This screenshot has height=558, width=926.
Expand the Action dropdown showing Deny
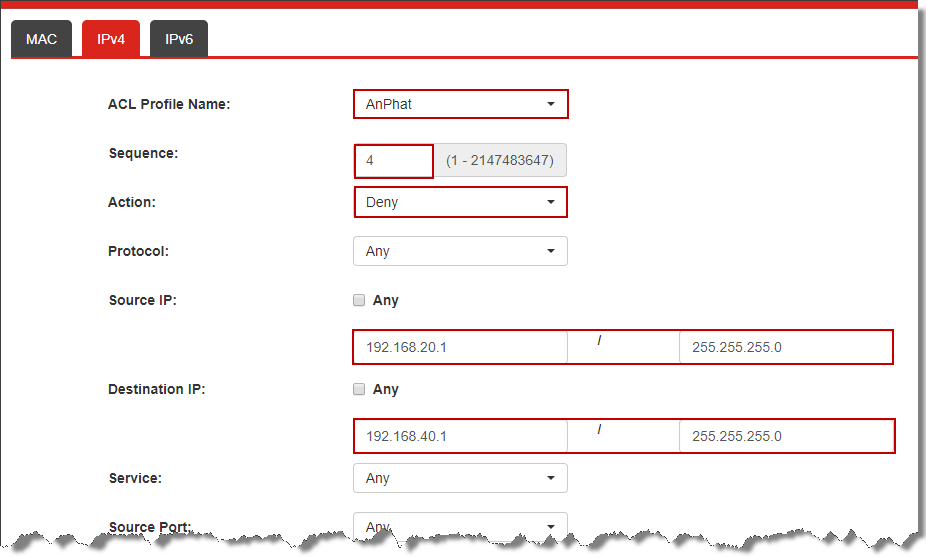point(461,202)
